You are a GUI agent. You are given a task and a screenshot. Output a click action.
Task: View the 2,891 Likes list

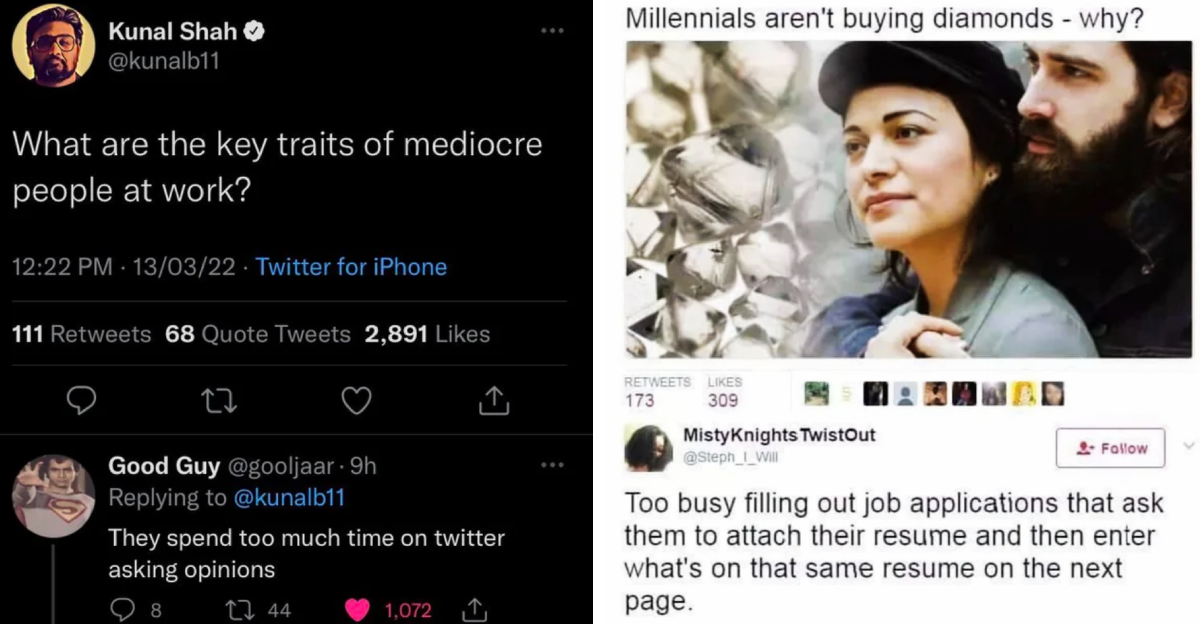coord(427,334)
